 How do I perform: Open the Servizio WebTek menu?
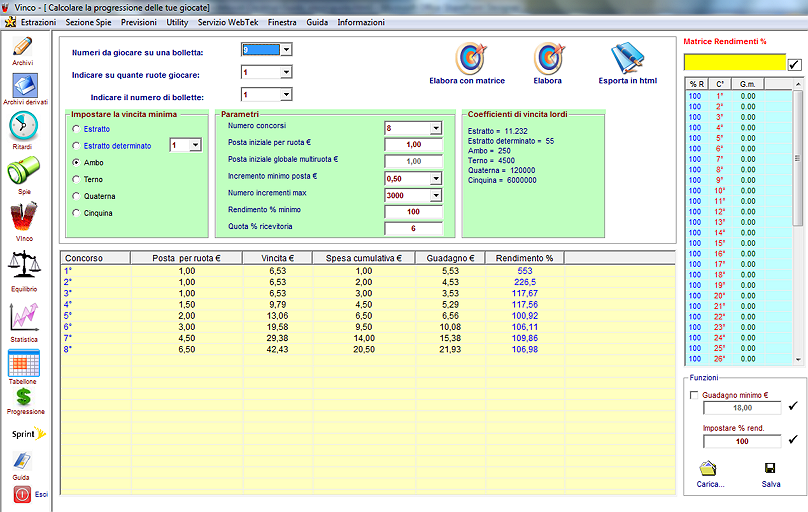coord(228,22)
